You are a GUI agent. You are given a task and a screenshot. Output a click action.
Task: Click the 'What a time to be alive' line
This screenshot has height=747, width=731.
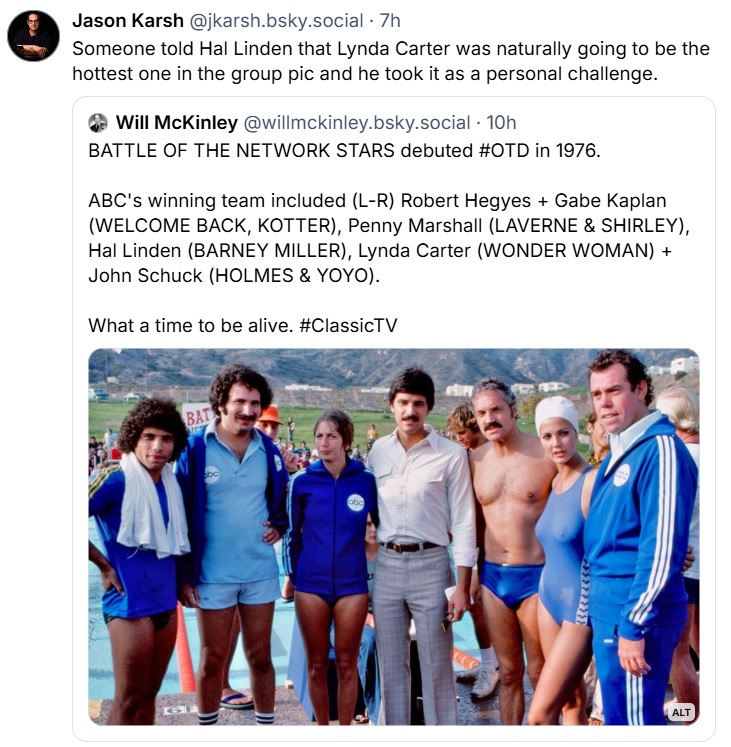(x=190, y=325)
